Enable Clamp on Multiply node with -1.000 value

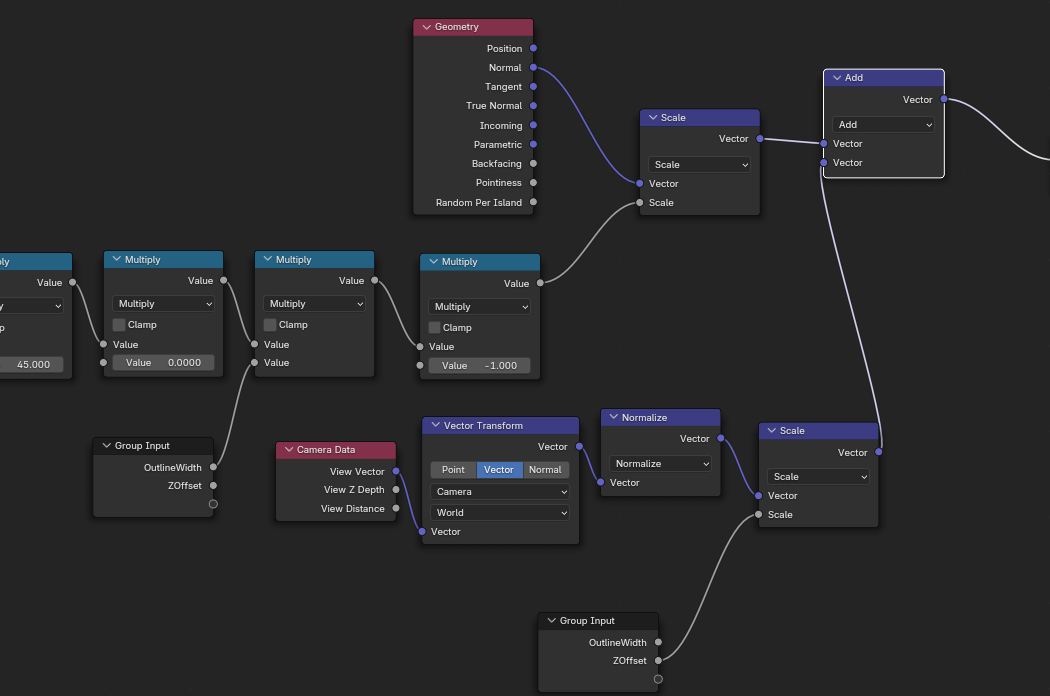(435, 328)
